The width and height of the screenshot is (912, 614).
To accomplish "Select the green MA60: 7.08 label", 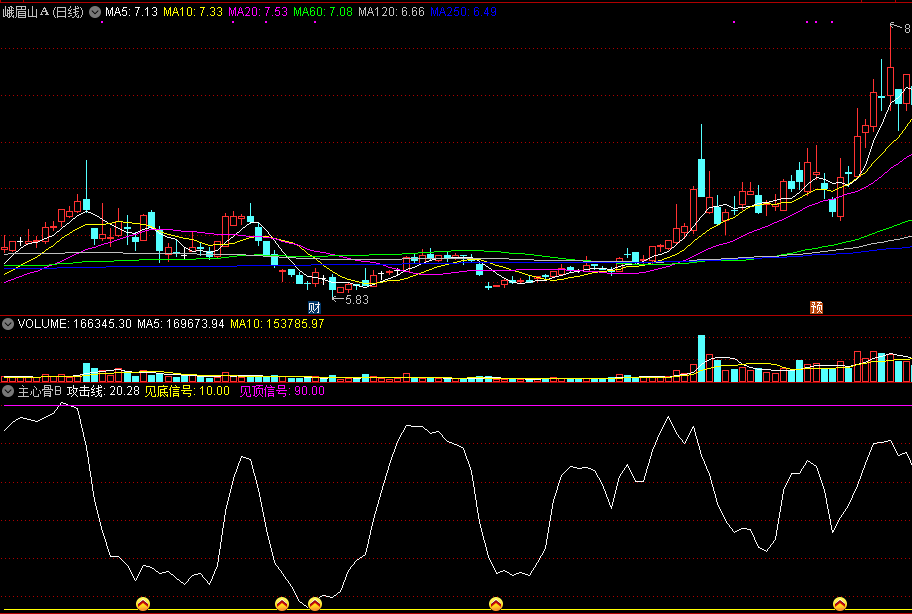I will tap(323, 12).
